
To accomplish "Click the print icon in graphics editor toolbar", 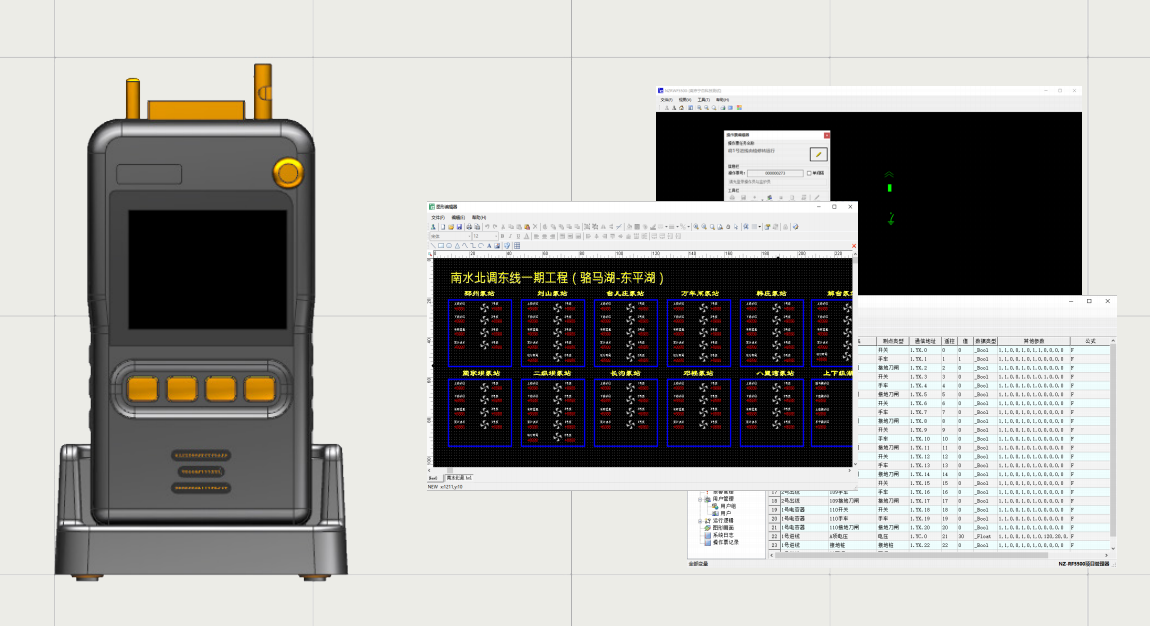I will point(469,227).
